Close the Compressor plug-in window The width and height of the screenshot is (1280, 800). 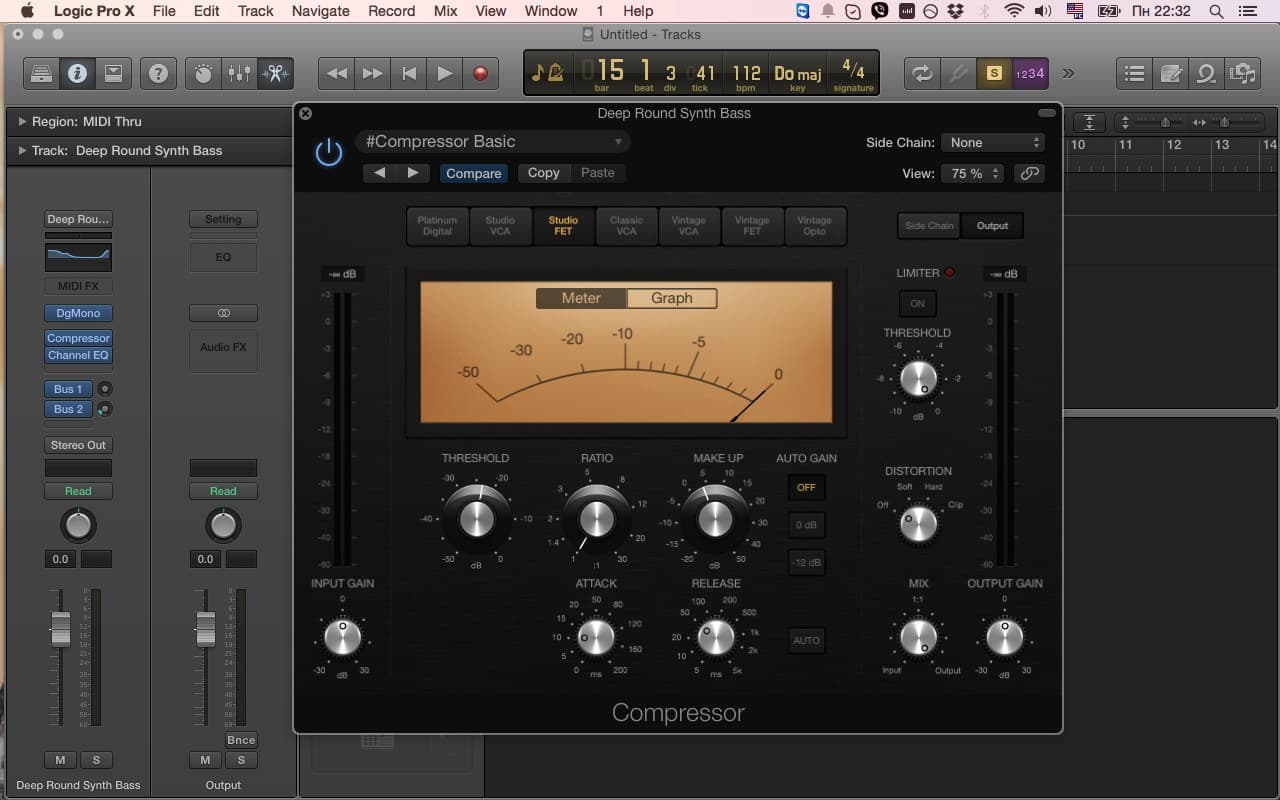click(x=306, y=114)
